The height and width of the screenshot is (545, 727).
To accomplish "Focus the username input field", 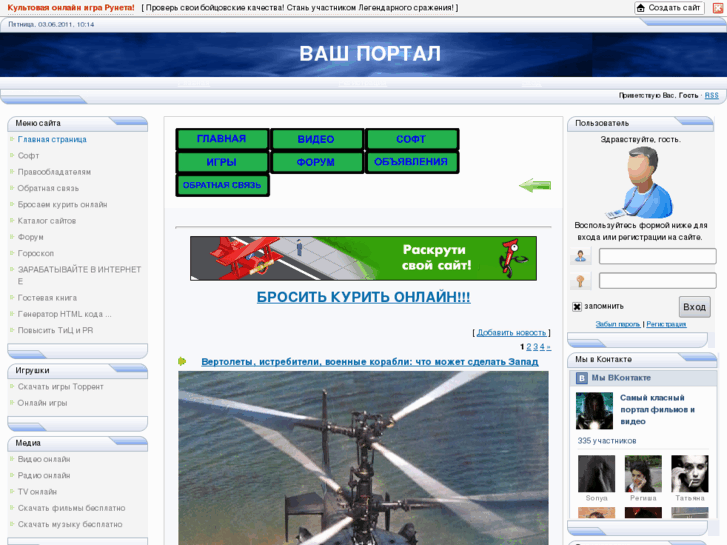I will (x=657, y=256).
